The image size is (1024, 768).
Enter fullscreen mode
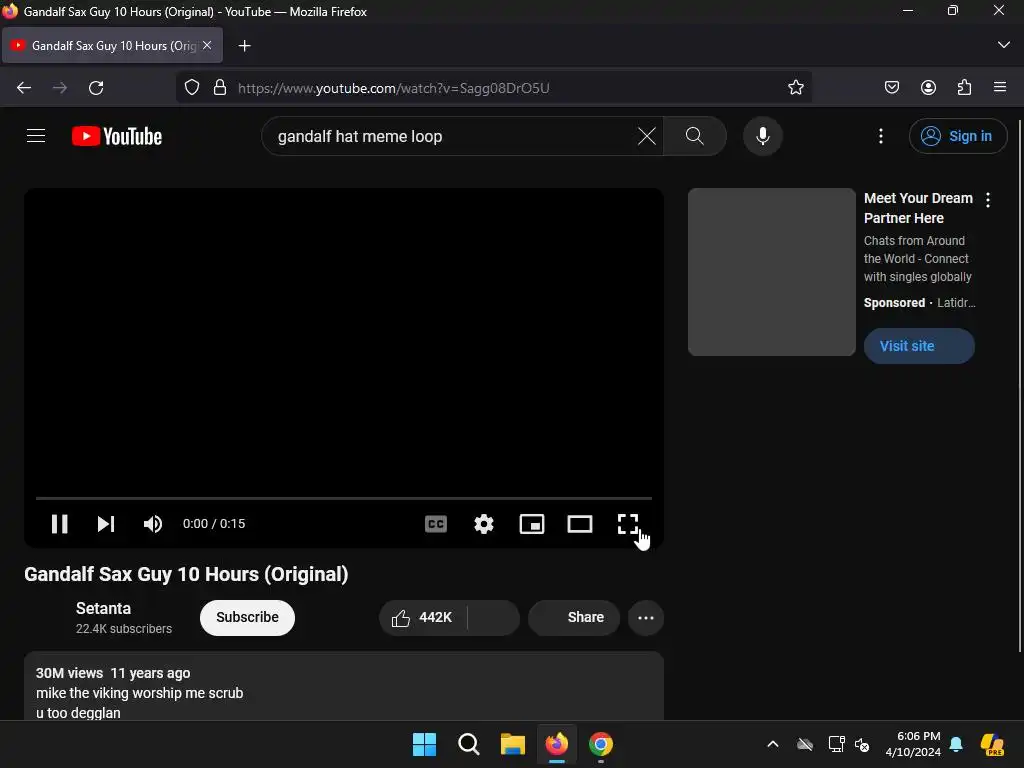(x=628, y=524)
